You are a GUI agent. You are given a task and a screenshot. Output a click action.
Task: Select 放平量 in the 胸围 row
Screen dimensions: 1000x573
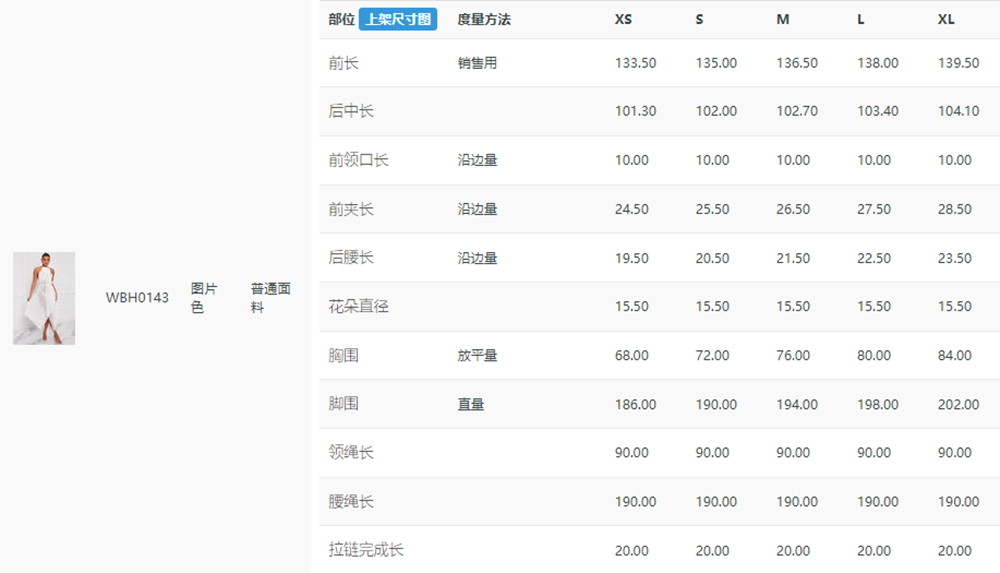pyautogui.click(x=477, y=355)
